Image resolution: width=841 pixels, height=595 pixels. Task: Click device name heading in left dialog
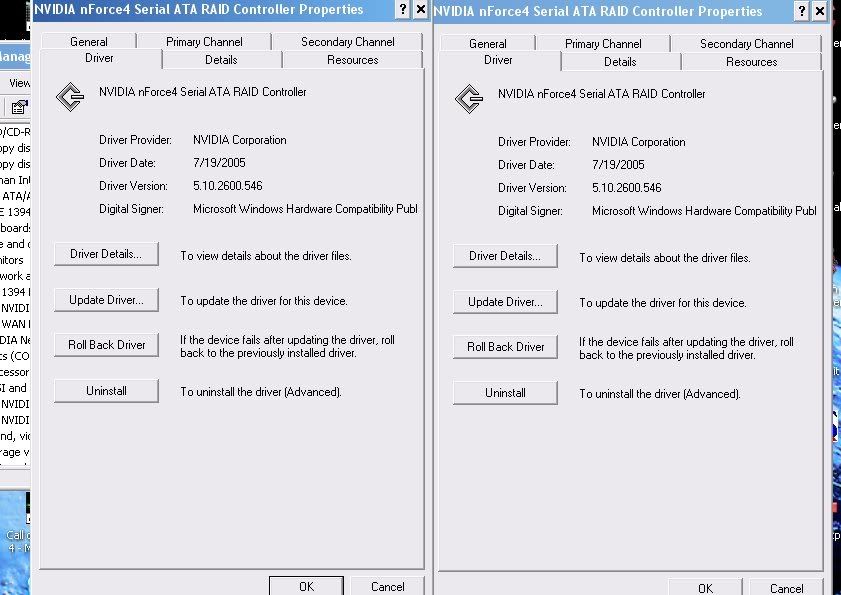(203, 92)
